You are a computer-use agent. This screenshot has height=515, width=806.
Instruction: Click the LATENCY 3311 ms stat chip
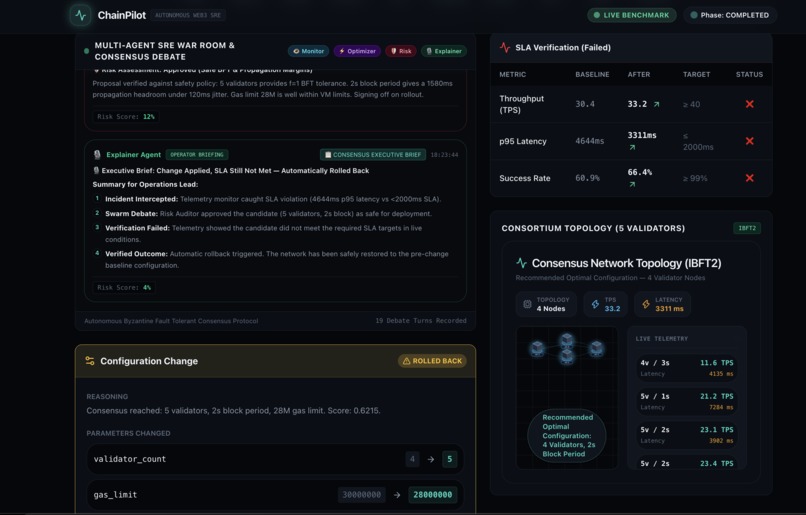pos(662,304)
